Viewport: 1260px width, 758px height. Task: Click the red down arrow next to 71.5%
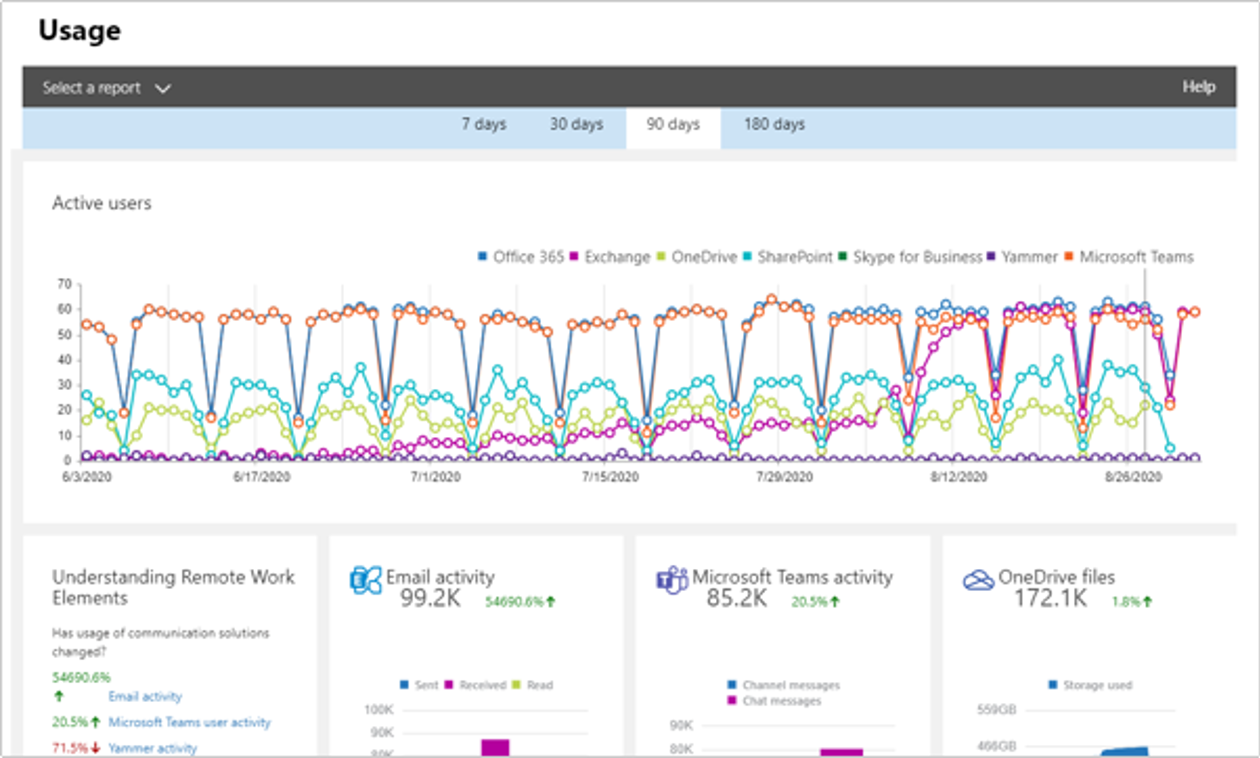[95, 748]
